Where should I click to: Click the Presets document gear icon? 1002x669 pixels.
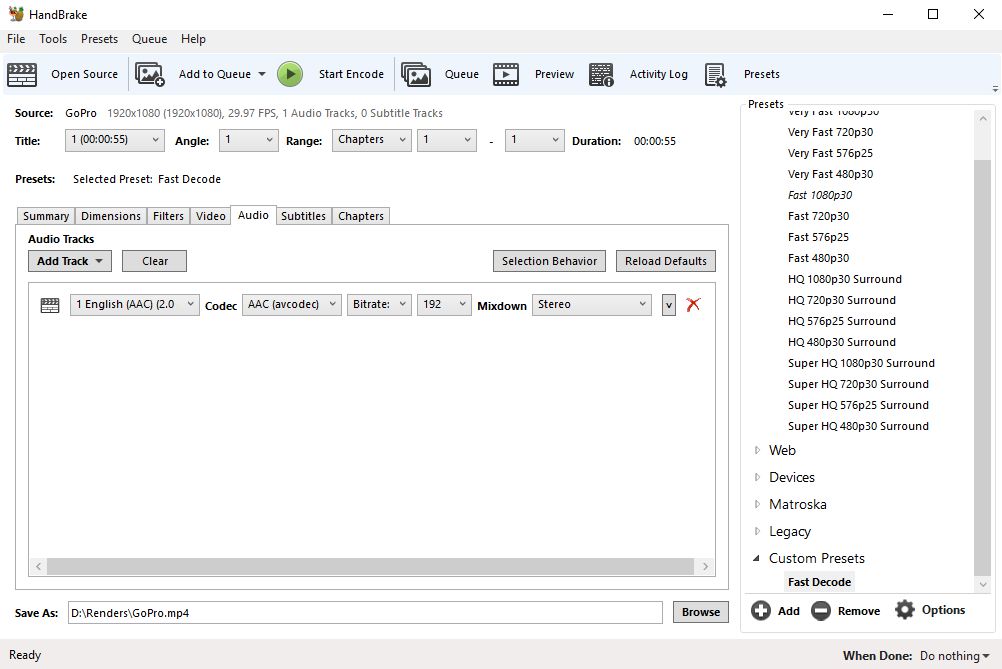tap(715, 74)
